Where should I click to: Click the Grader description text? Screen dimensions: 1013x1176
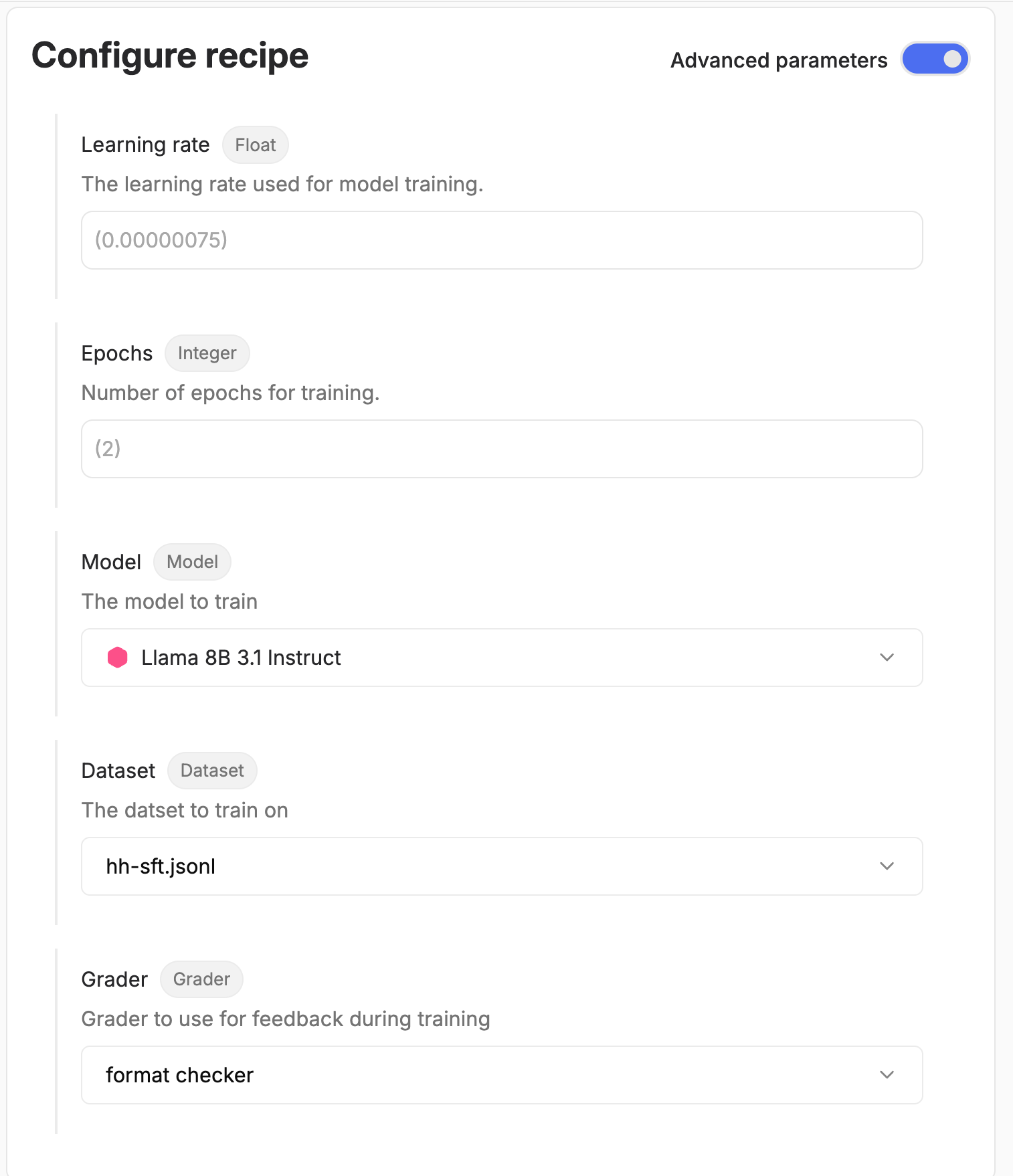[286, 1019]
